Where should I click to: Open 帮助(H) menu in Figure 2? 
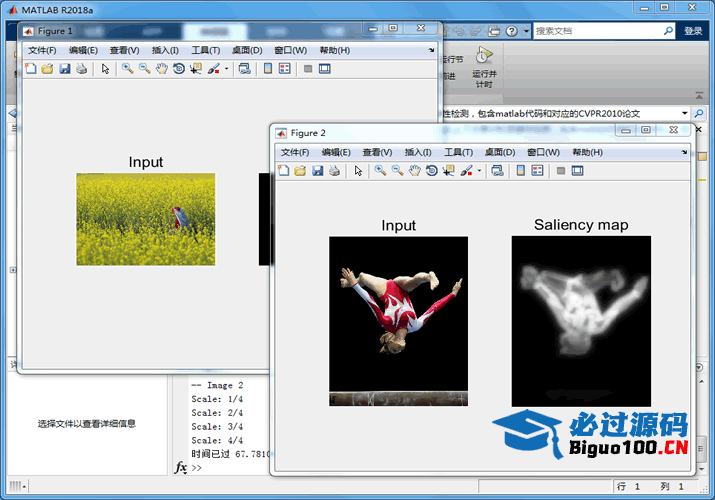pos(587,152)
